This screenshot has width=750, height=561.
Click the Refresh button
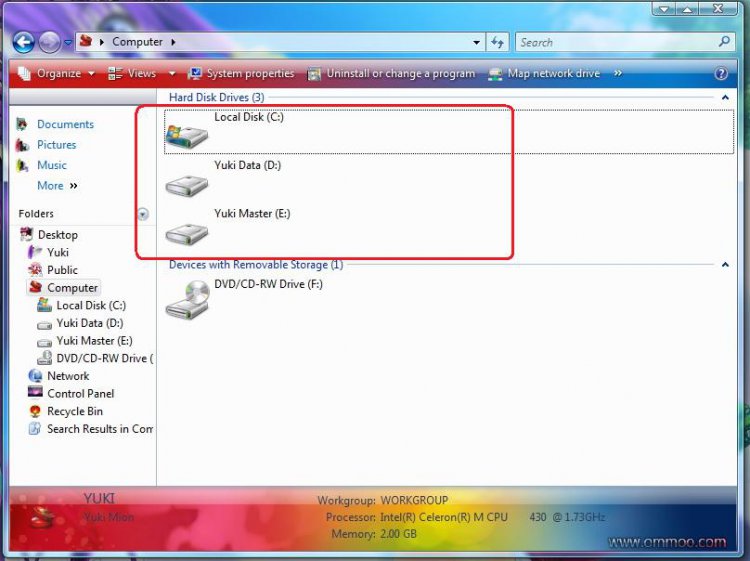pos(497,43)
